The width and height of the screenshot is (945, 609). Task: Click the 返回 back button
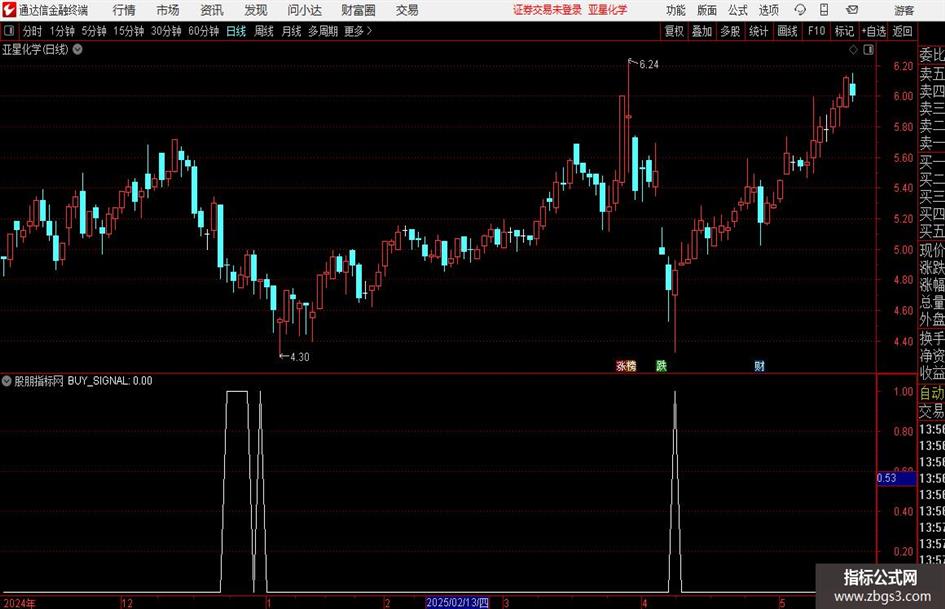click(902, 31)
